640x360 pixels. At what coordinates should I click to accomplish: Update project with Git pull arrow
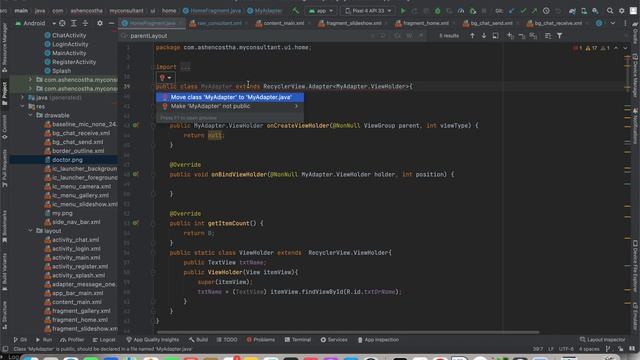(512, 11)
